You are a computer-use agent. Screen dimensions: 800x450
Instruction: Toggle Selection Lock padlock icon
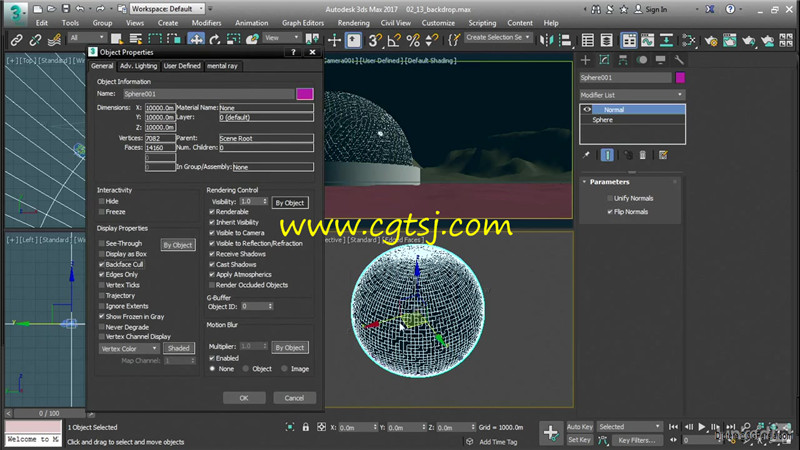pyautogui.click(x=306, y=427)
